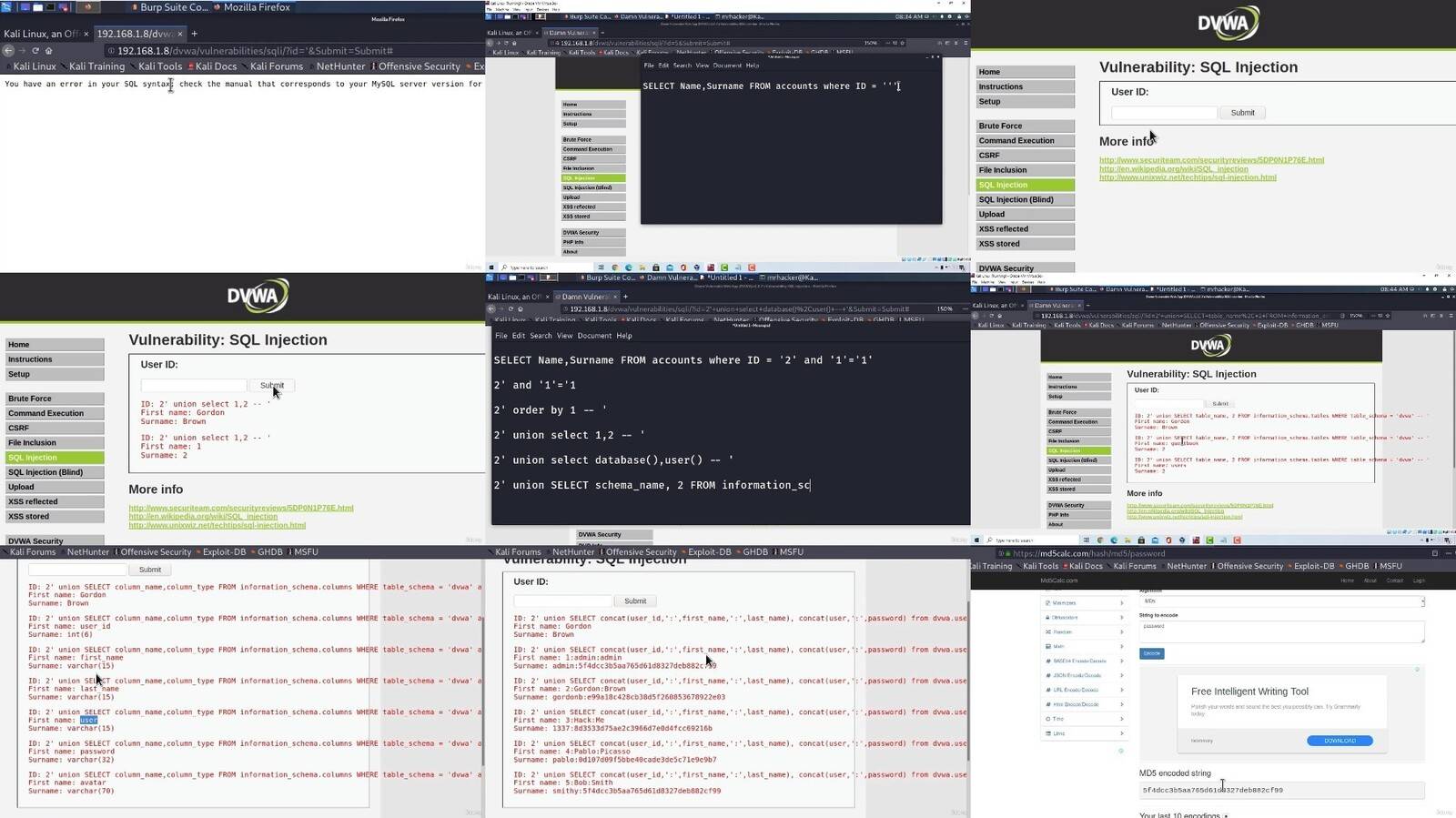The width and height of the screenshot is (1456, 818).
Task: Open Command Execution on the DVWA page without query output
Action: pyautogui.click(x=1025, y=141)
